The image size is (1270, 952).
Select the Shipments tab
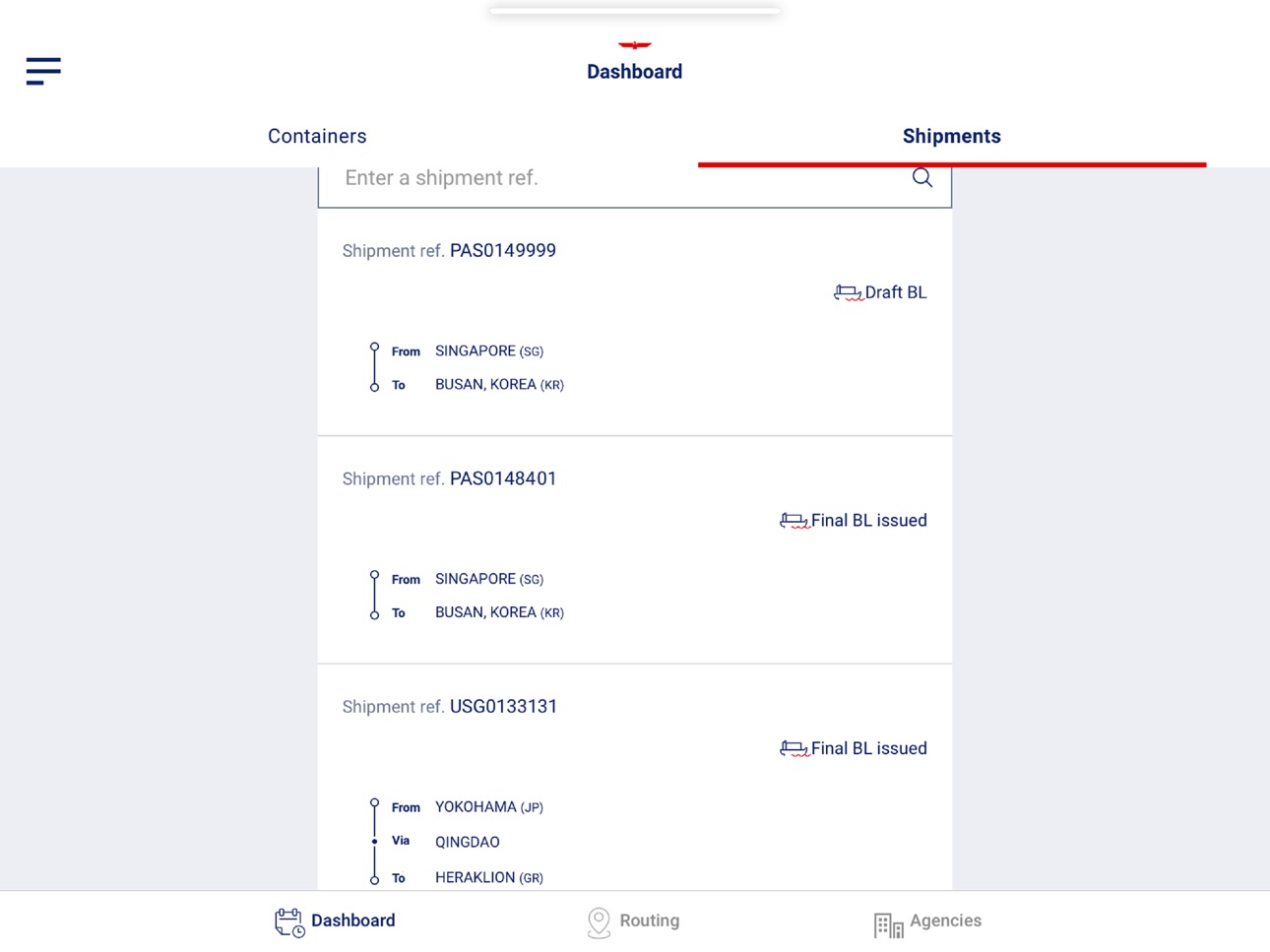(x=952, y=136)
